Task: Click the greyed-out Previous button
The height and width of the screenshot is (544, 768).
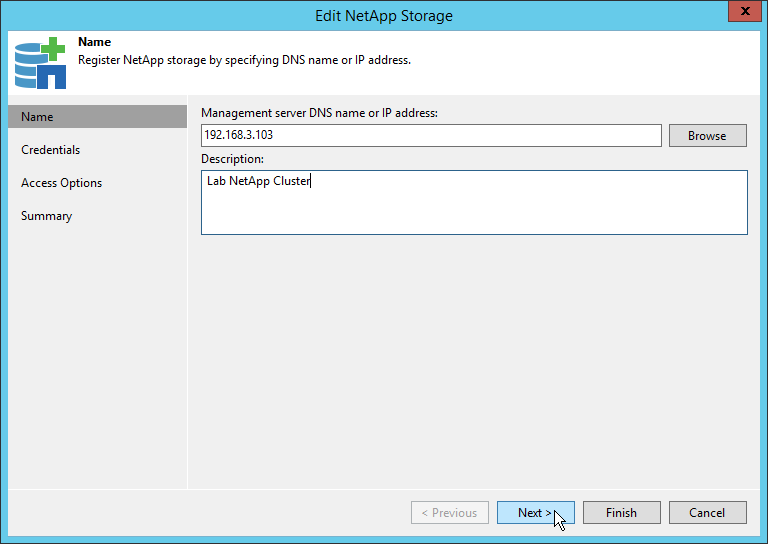Action: point(449,513)
